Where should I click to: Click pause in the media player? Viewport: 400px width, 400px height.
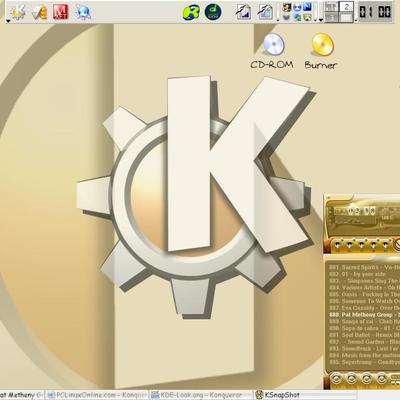[362, 245]
